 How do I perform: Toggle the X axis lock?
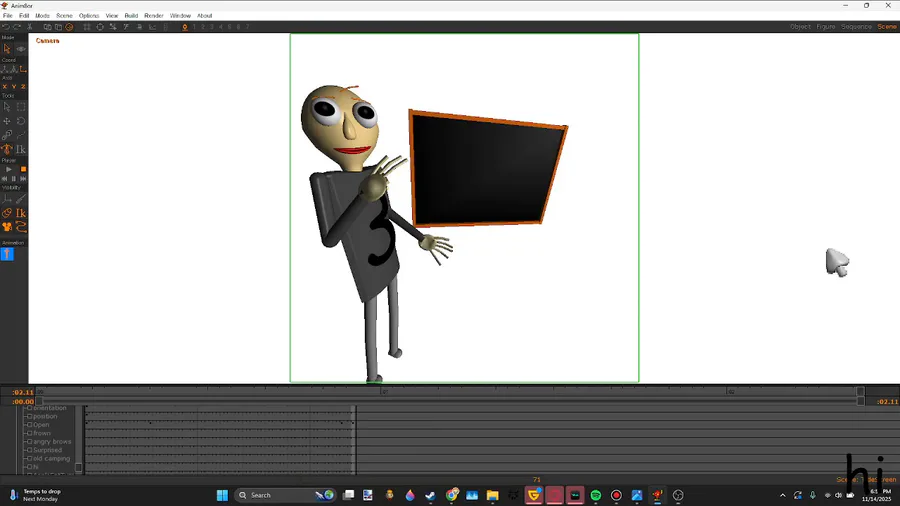point(5,87)
